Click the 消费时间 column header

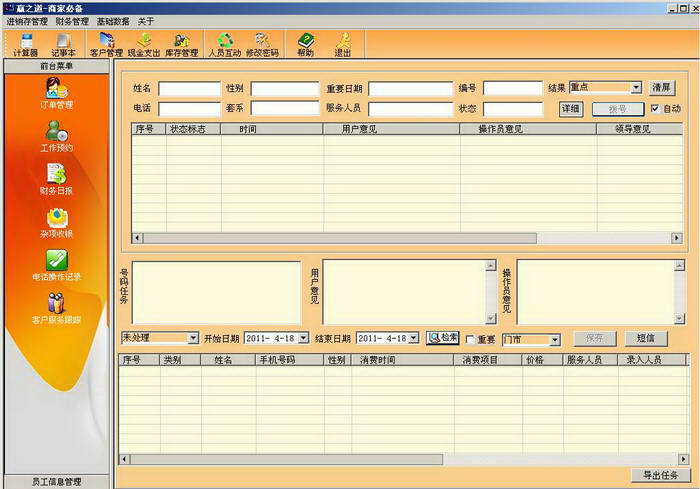pos(402,359)
